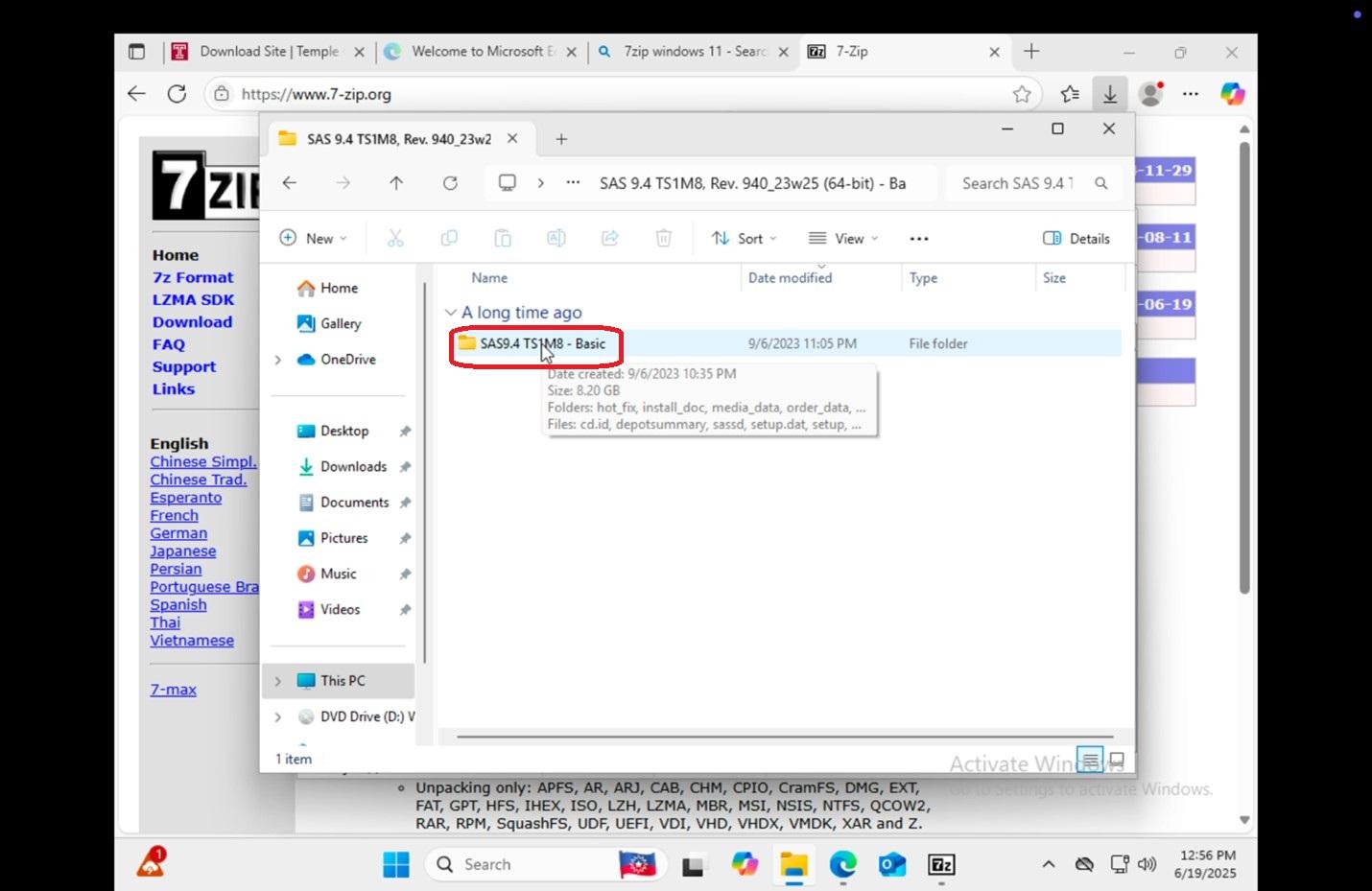Screen dimensions: 1372x891
Task: Expand the OneDrive tree node
Action: pyautogui.click(x=278, y=360)
